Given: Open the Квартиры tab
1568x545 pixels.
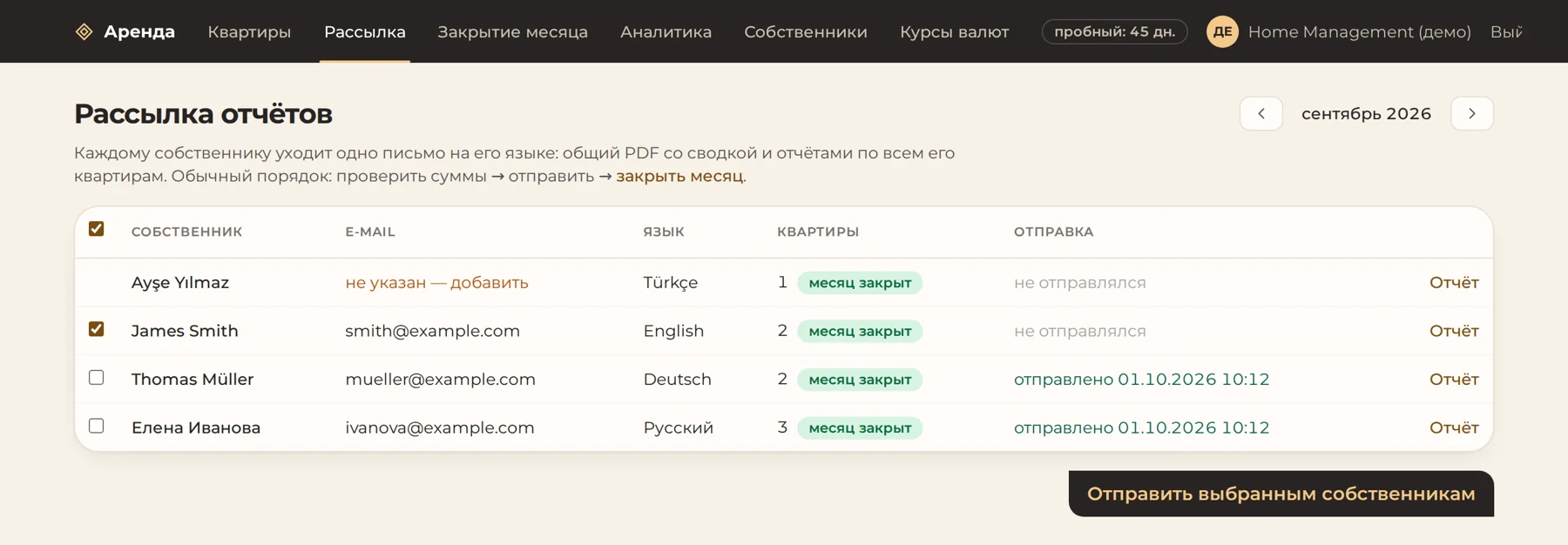Looking at the screenshot, I should (x=249, y=31).
